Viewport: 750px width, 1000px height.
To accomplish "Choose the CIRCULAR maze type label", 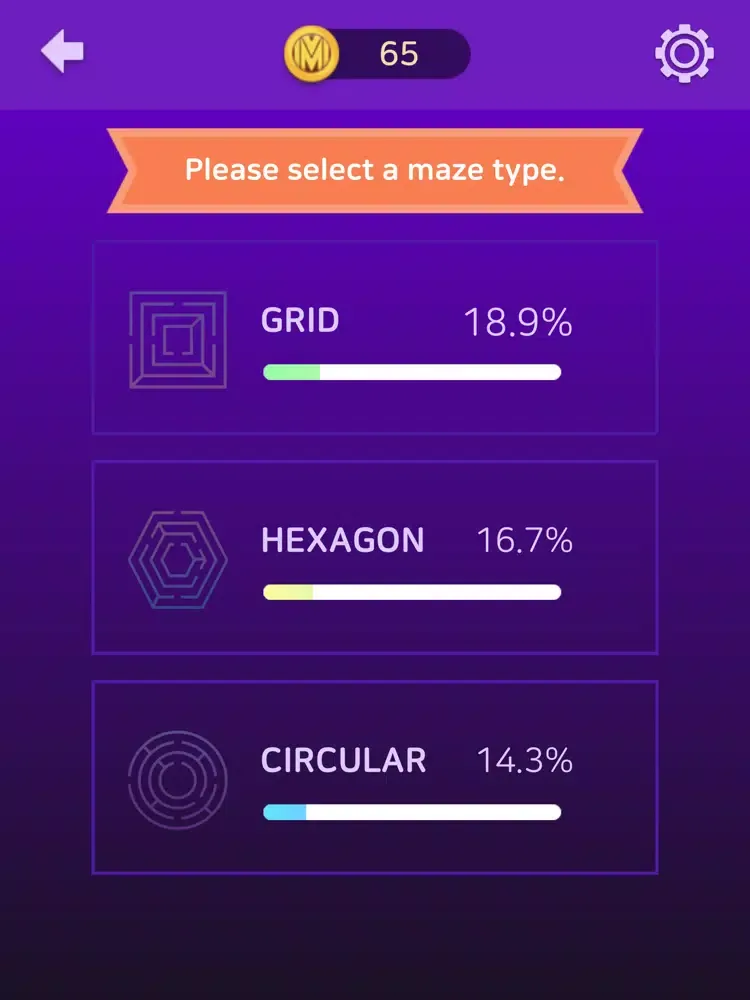I will tap(343, 761).
